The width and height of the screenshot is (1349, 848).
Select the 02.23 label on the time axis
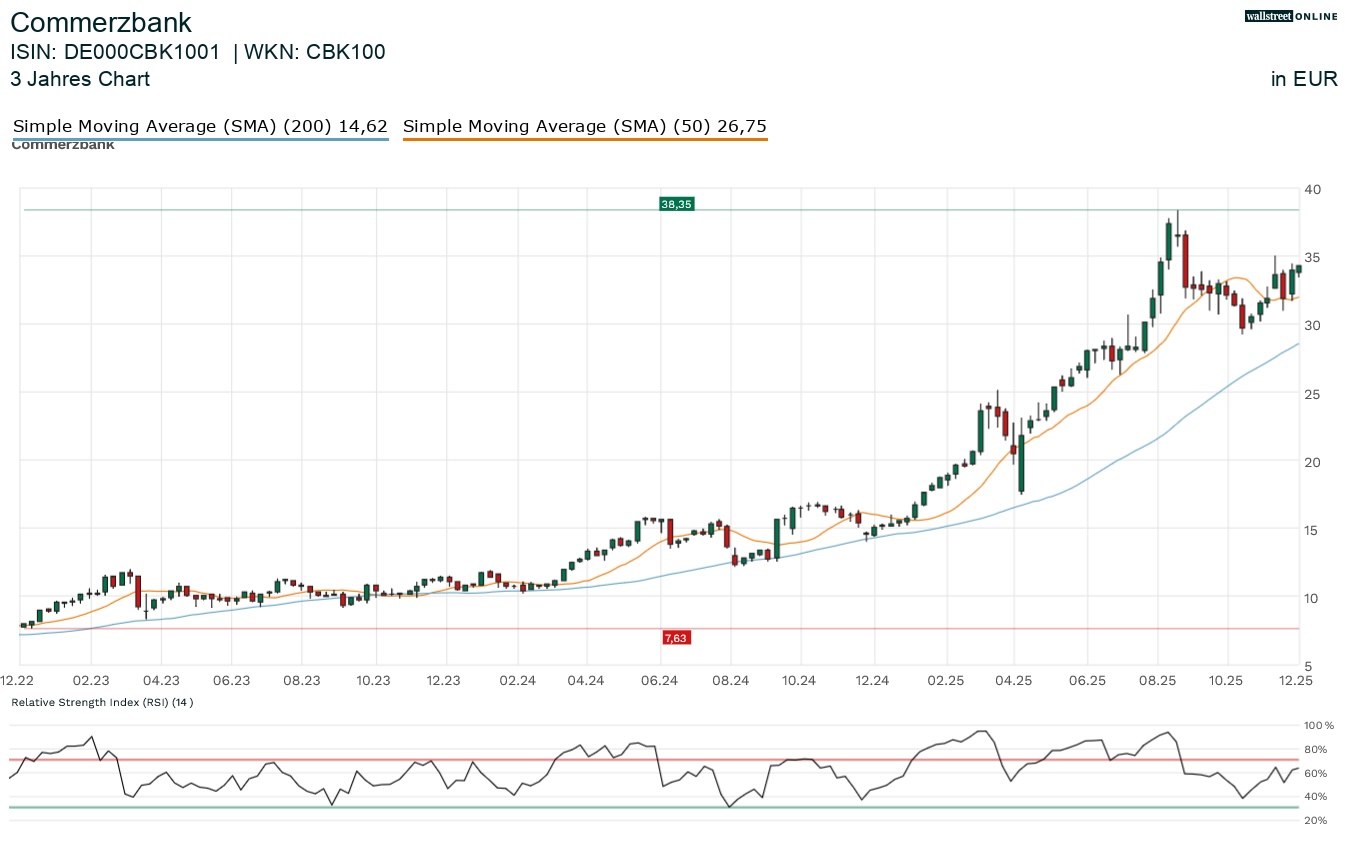pyautogui.click(x=91, y=680)
